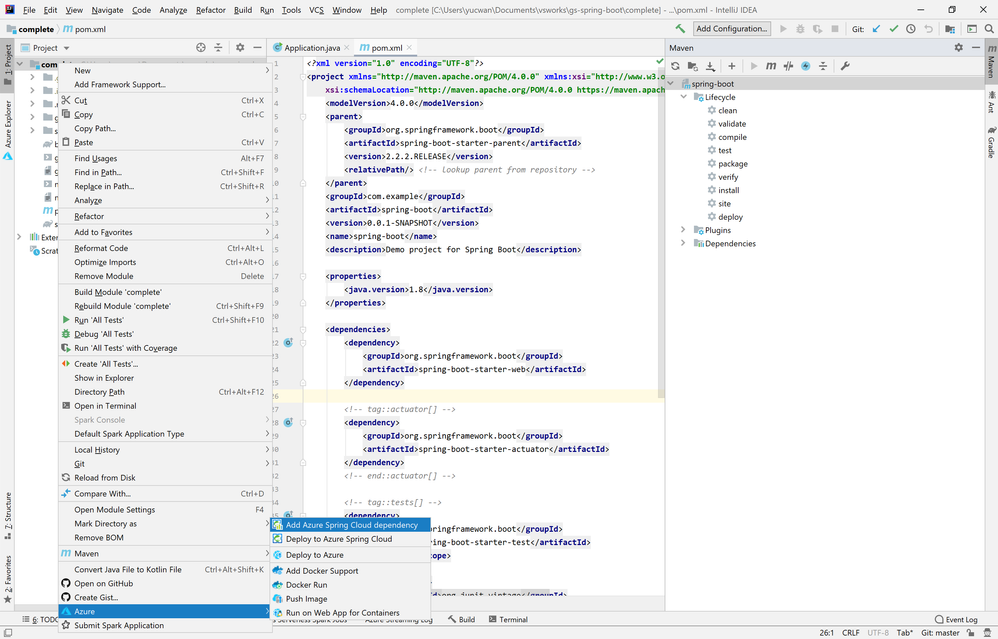Choose Run on Web App for Containers
This screenshot has width=998, height=639.
(x=351, y=613)
